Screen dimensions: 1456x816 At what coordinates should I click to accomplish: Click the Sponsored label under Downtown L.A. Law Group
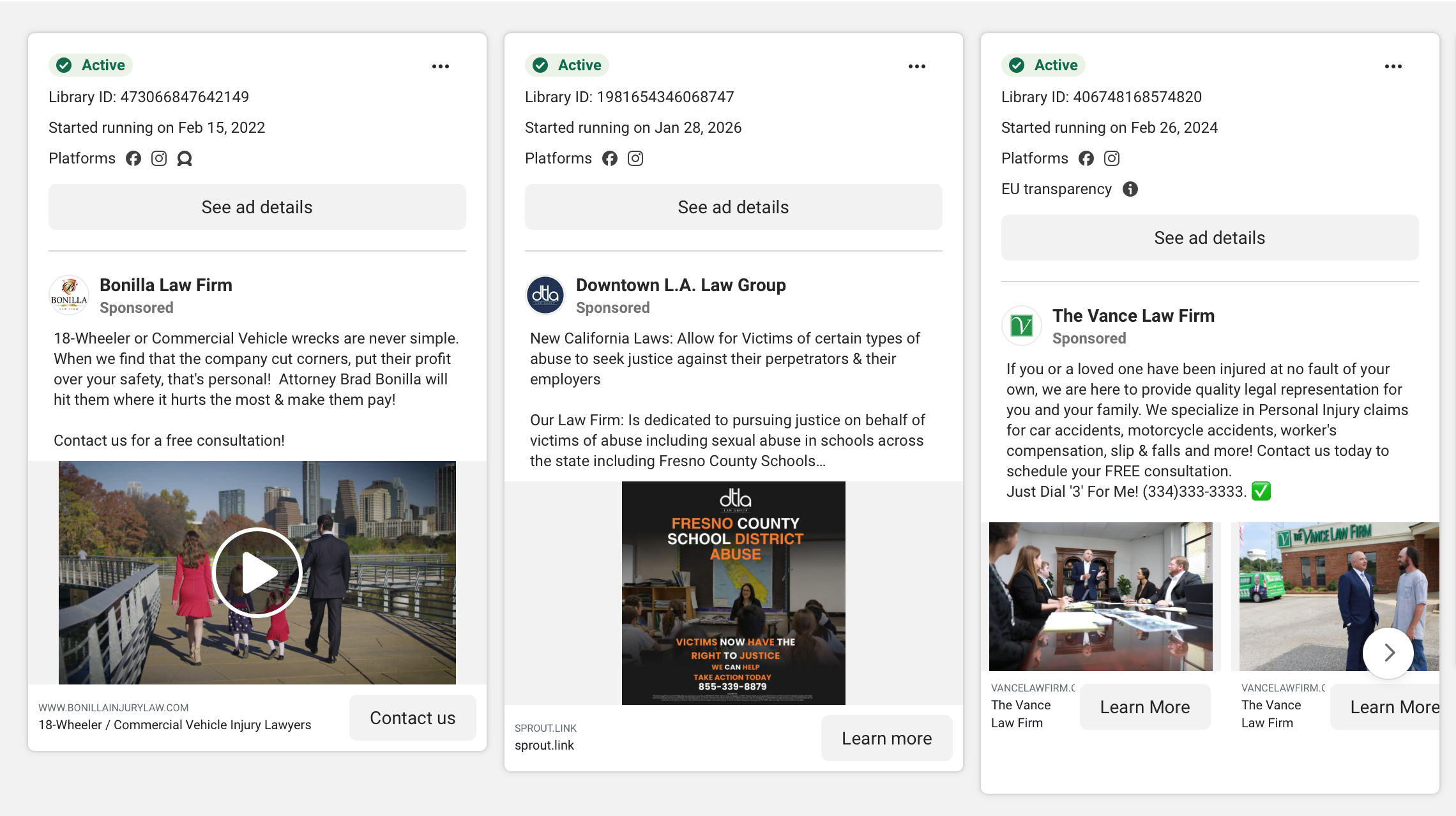[x=613, y=308]
